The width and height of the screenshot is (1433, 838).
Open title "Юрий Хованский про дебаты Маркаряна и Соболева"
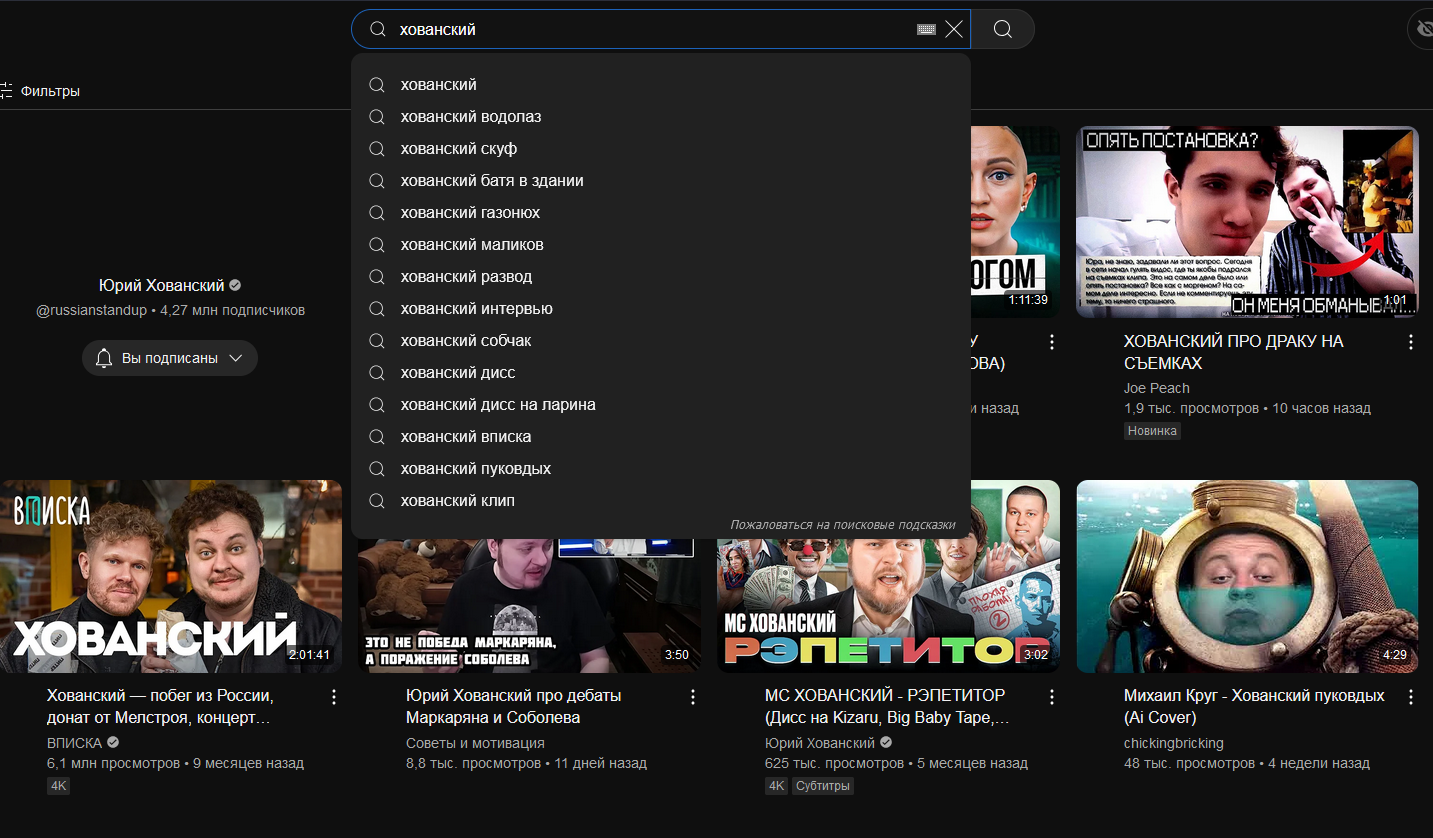pos(514,706)
